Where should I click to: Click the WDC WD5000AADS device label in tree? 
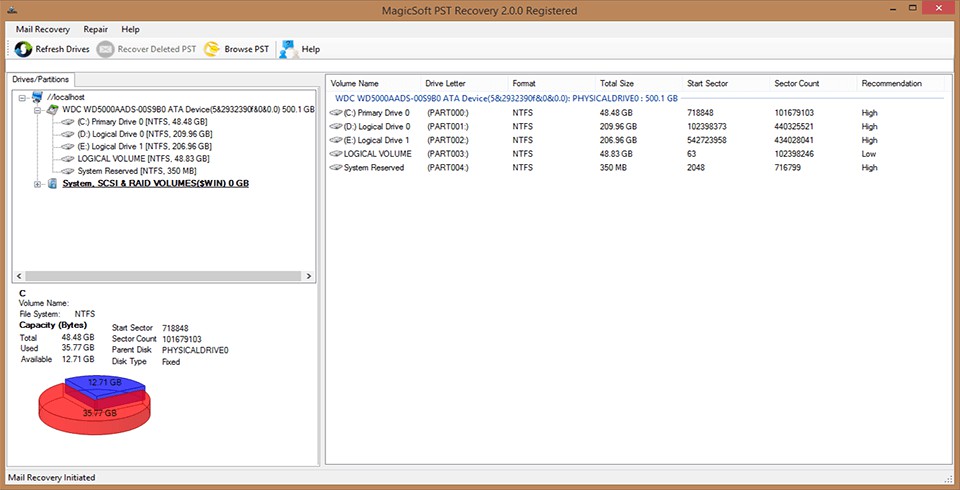[189, 110]
